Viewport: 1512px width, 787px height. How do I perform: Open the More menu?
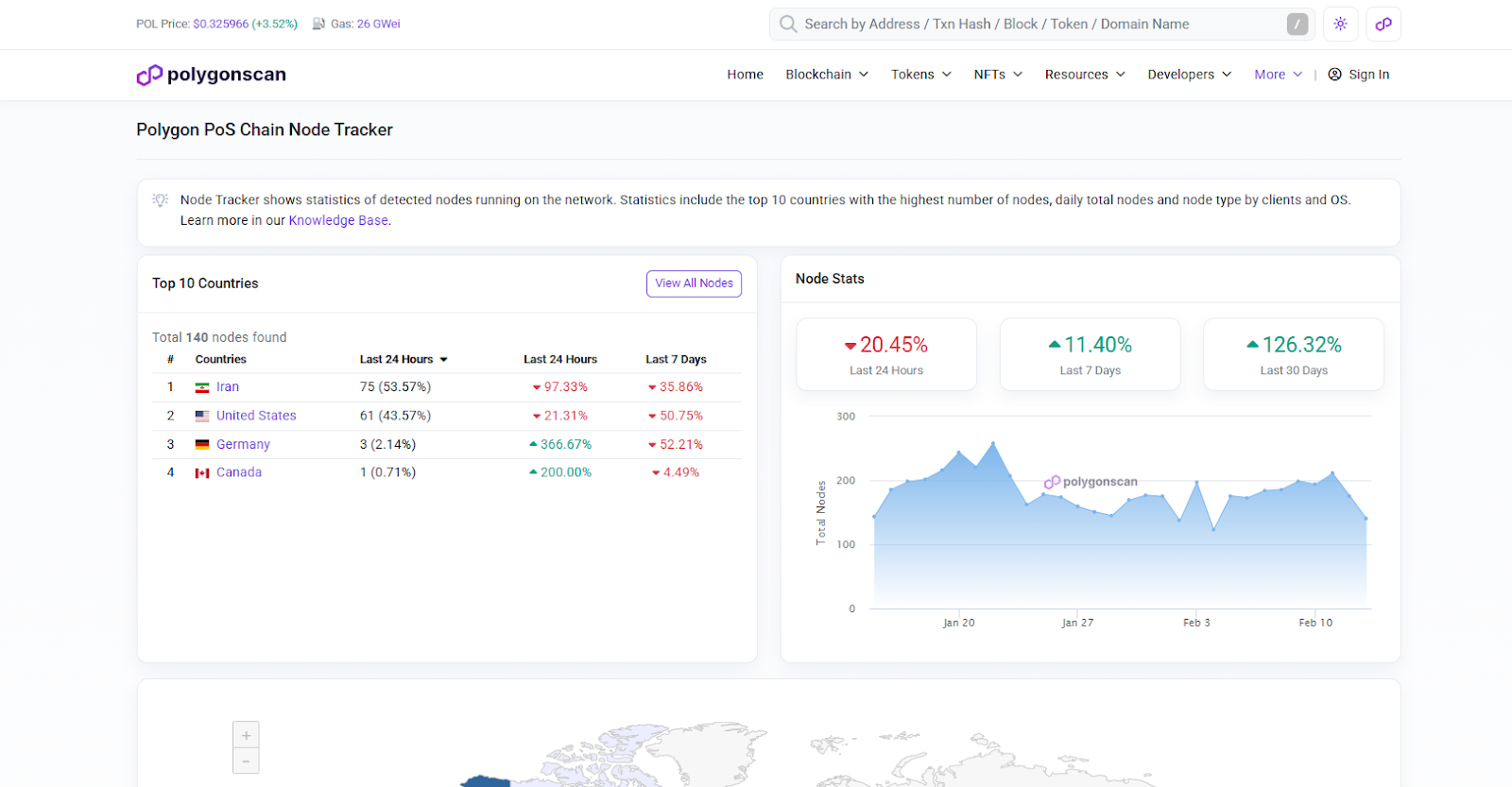[1278, 75]
